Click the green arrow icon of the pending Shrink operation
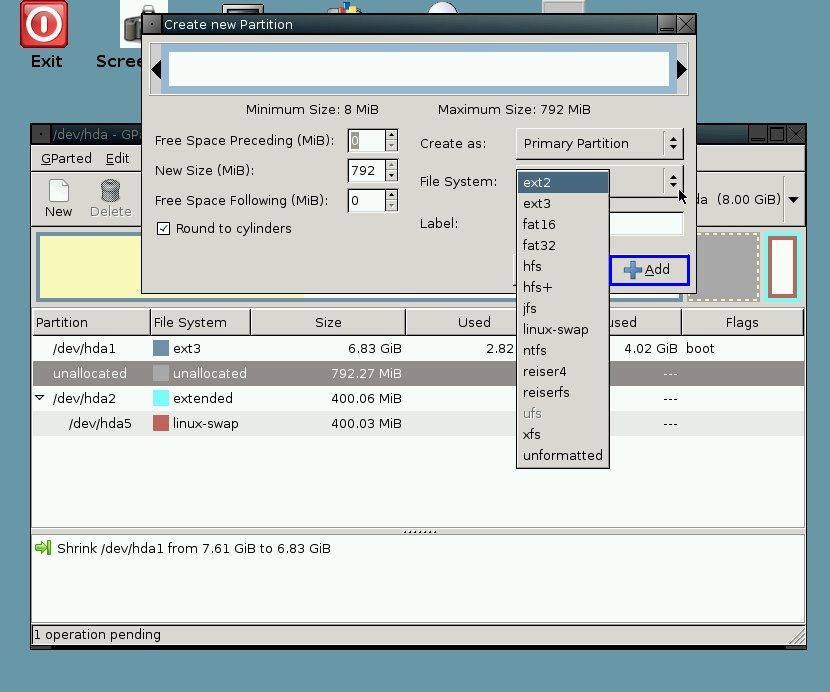The width and height of the screenshot is (830, 692). coord(43,547)
